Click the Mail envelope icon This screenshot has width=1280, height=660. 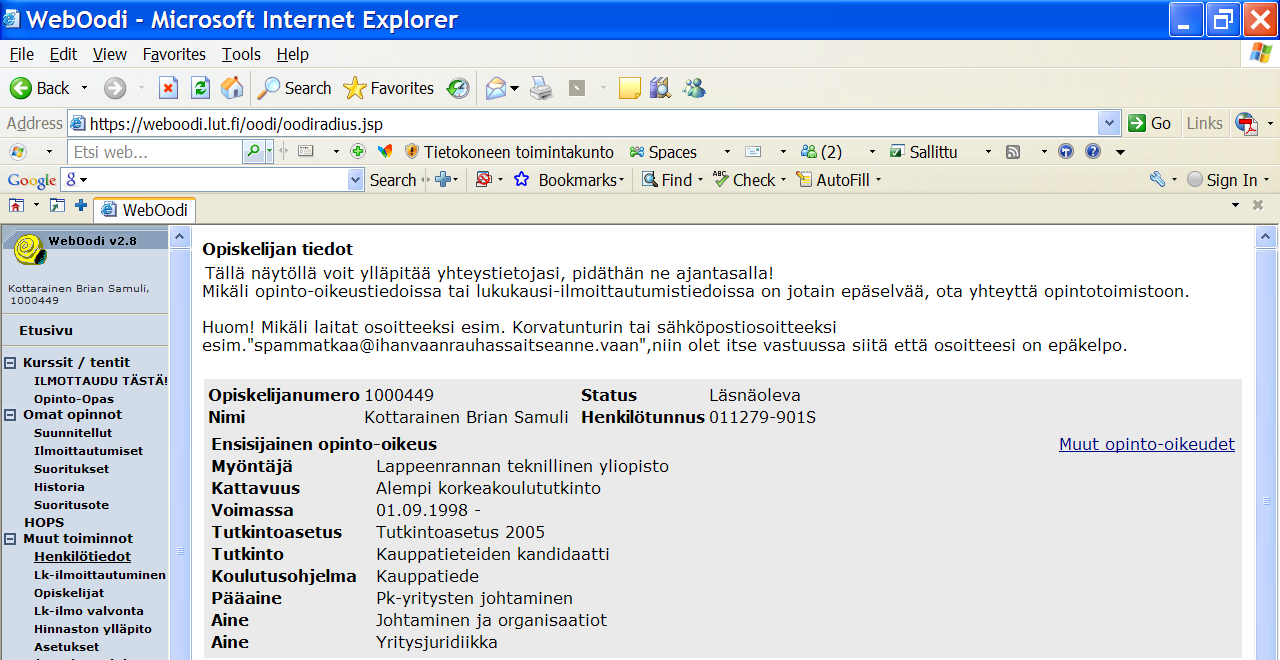(496, 88)
